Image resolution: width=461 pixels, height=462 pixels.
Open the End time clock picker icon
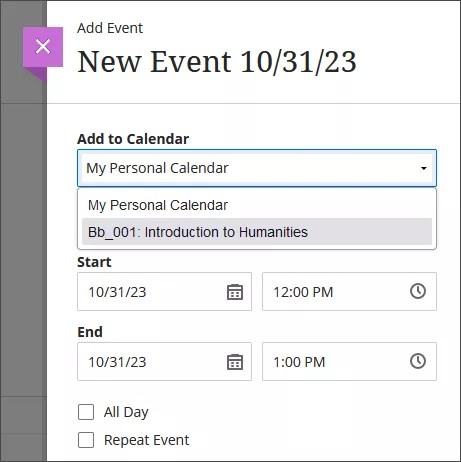tap(418, 361)
